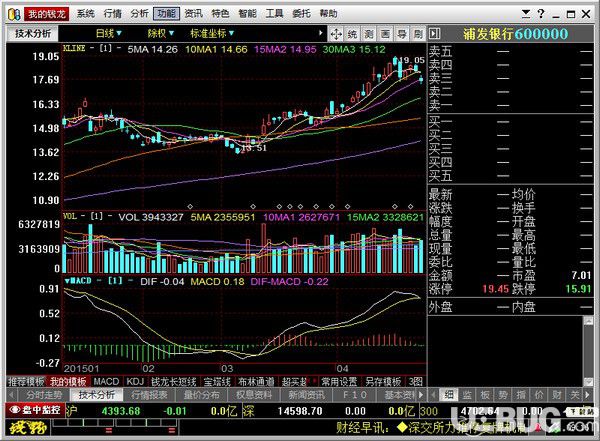This screenshot has height=441, width=600.
Task: Toggle the 盘中监控 eye monitor button
Action: 35,410
